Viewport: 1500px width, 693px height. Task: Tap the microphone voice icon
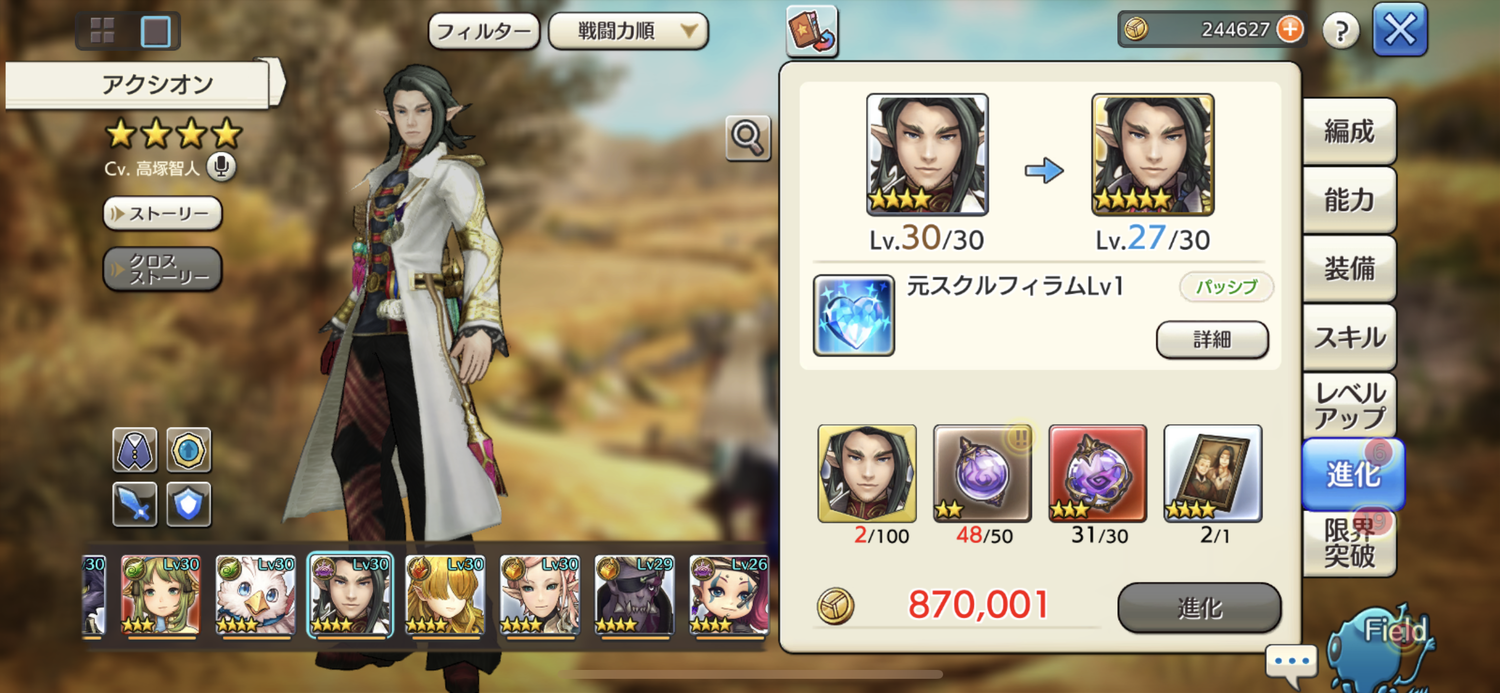point(221,168)
